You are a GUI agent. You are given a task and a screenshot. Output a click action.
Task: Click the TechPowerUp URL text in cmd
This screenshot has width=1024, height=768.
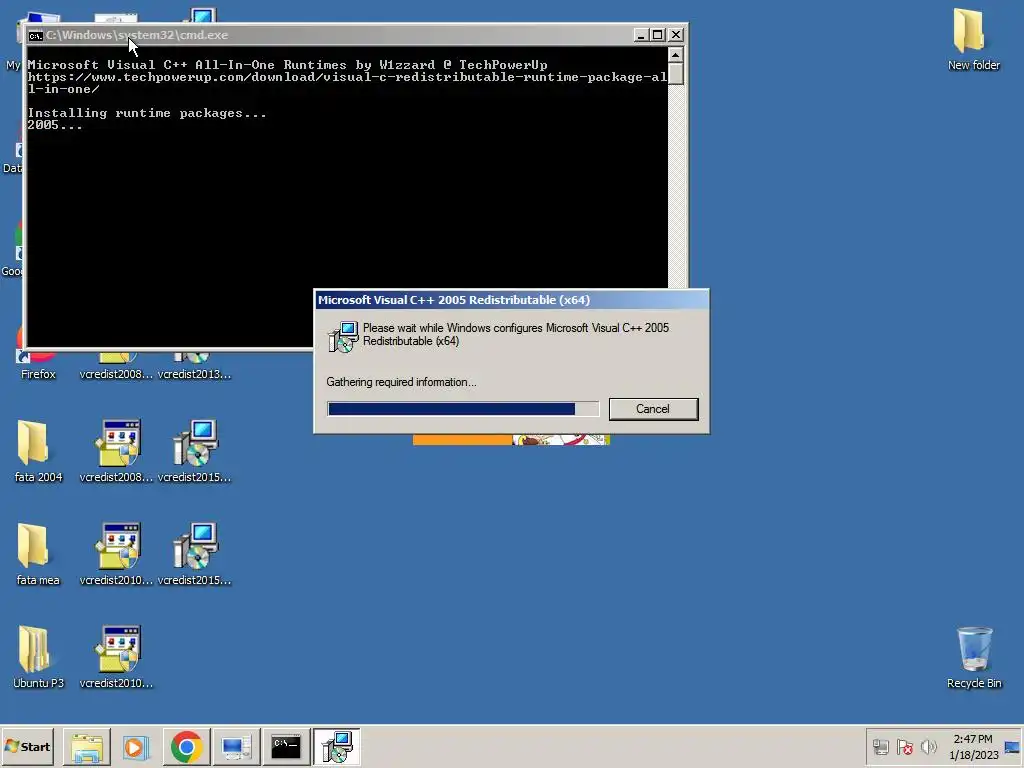point(347,83)
